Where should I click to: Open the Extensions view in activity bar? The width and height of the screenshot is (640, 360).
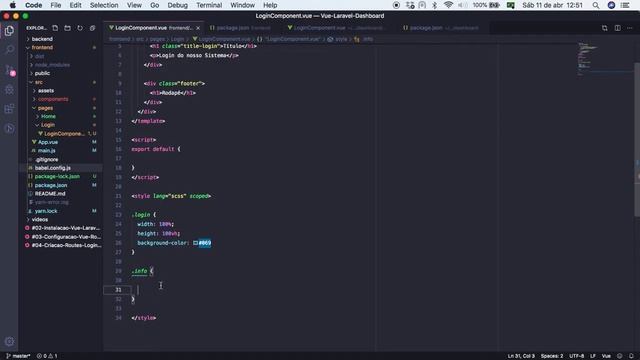point(9,109)
